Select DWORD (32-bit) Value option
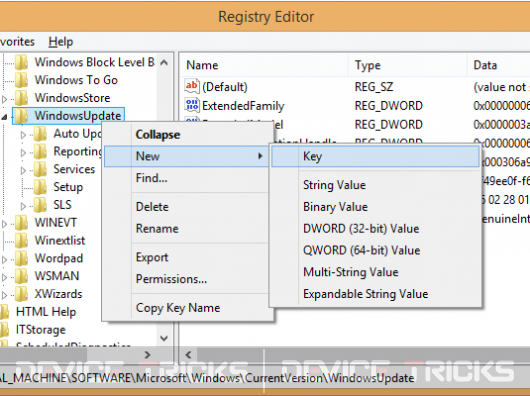The height and width of the screenshot is (396, 530). coord(361,229)
